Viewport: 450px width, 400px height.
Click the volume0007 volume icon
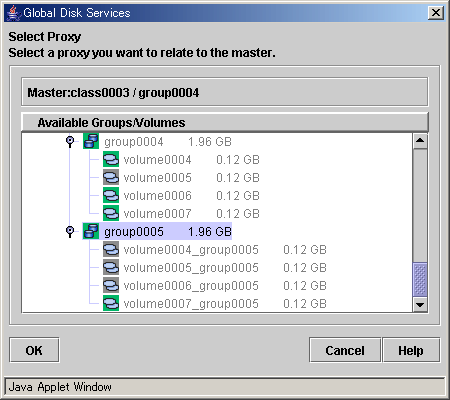coord(111,213)
